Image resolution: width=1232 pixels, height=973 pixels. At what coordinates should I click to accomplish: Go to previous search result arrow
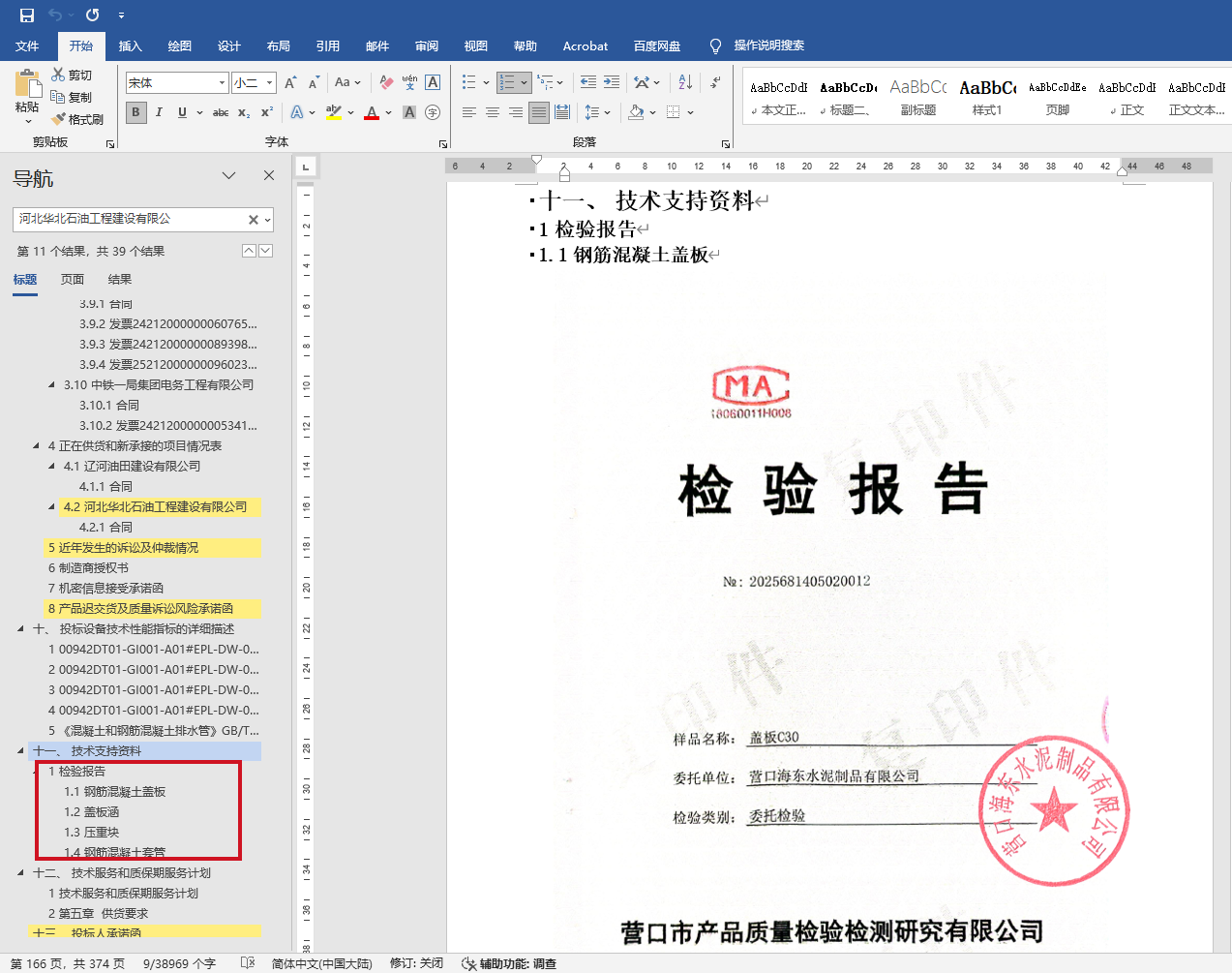pos(249,251)
